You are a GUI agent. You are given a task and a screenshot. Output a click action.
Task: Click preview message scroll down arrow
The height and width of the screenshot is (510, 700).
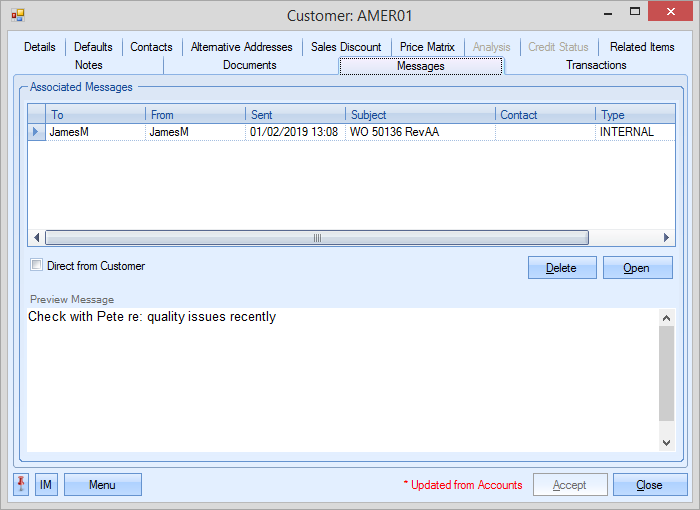pyautogui.click(x=667, y=441)
